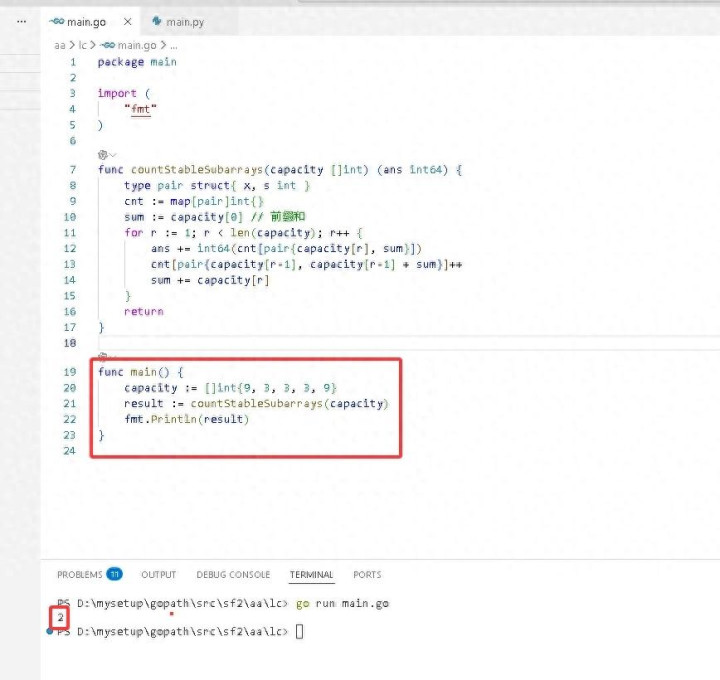Image resolution: width=720 pixels, height=680 pixels.
Task: Switch to the main.py editor tab
Action: coord(185,22)
